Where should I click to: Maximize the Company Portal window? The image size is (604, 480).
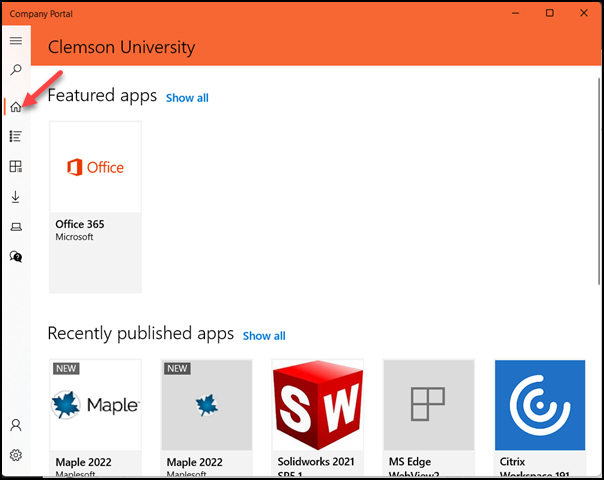(550, 13)
